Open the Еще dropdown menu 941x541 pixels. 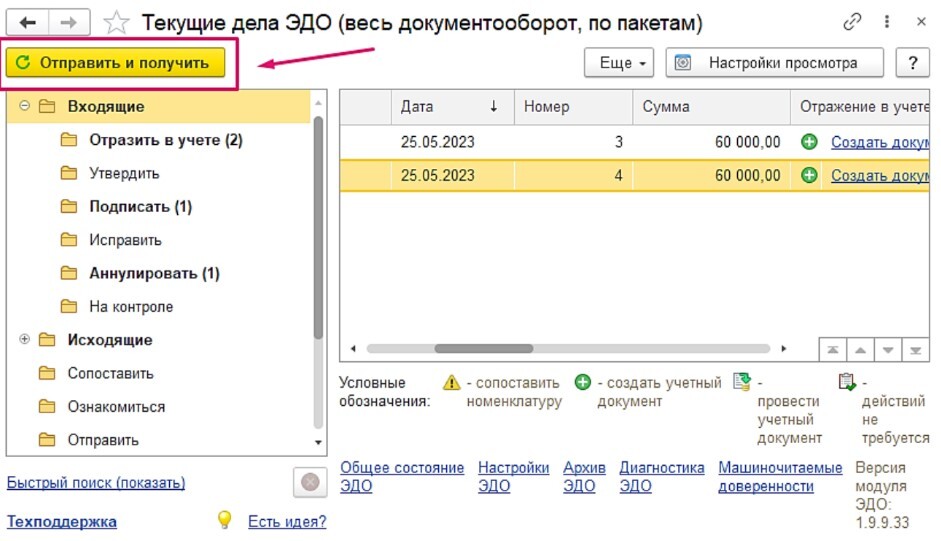[619, 63]
